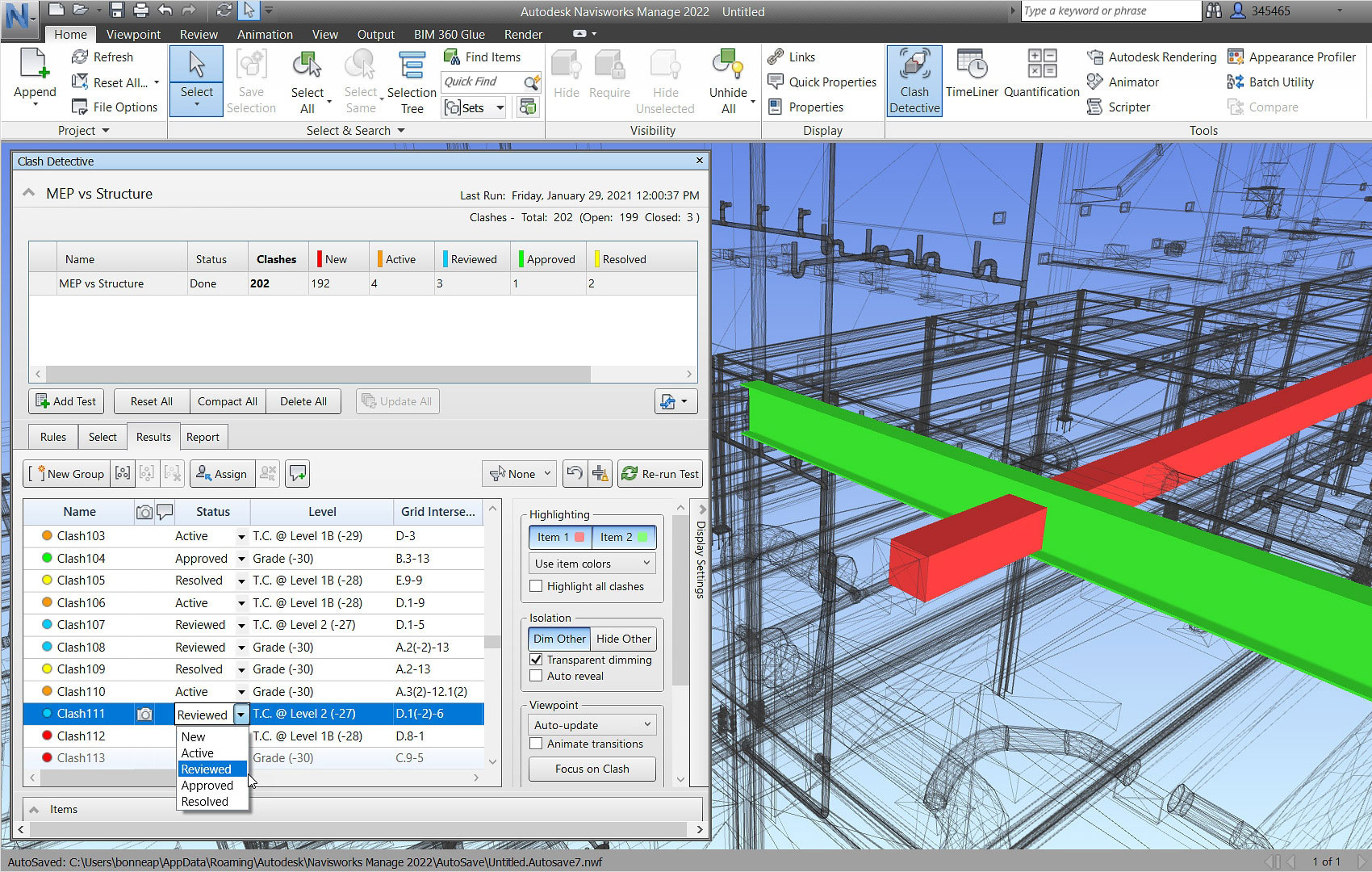Click the Add Test button

coord(66,401)
